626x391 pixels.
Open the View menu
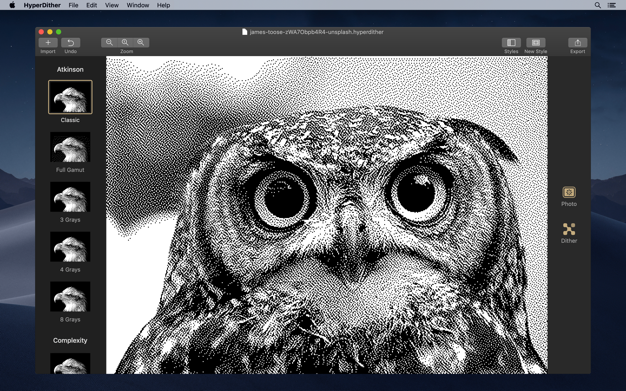click(x=112, y=5)
